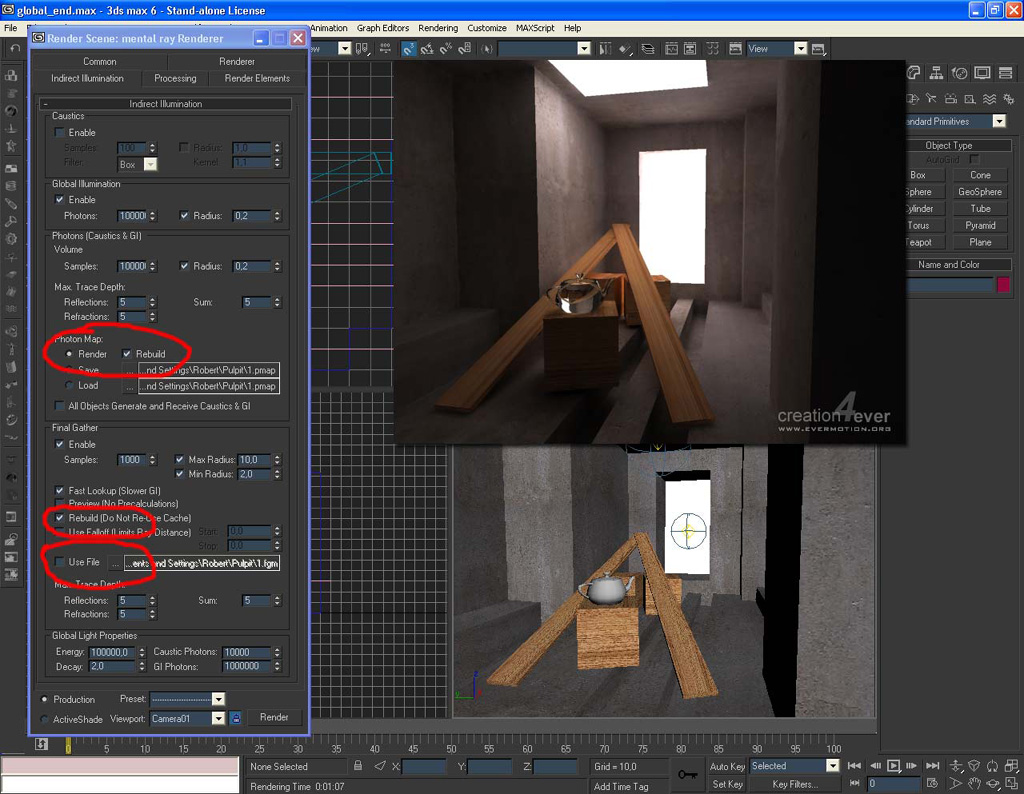Image resolution: width=1024 pixels, height=794 pixels.
Task: Enable the Final Gather Use File checkbox
Action: click(59, 562)
